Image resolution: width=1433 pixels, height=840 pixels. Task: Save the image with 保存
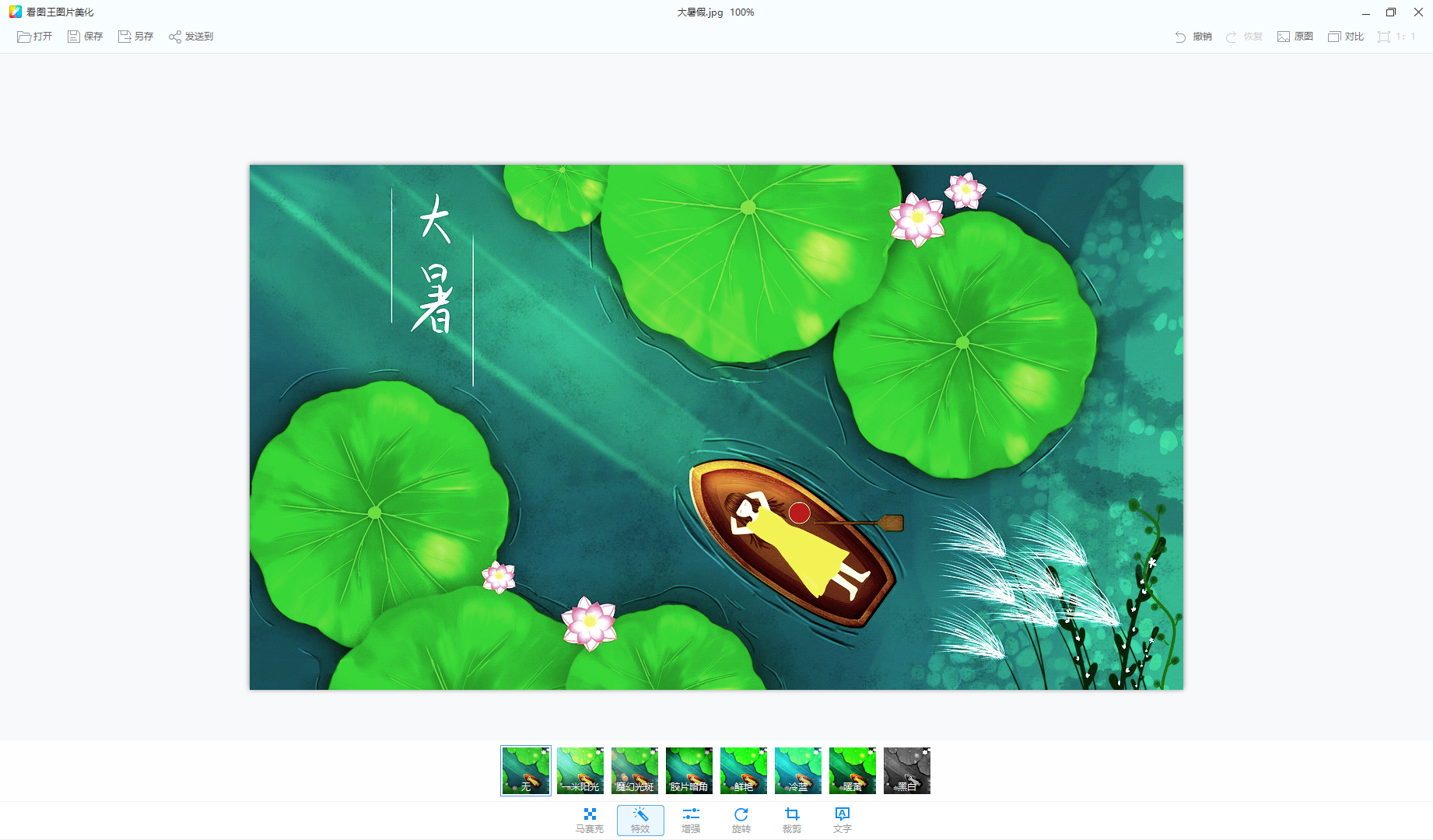click(x=85, y=37)
